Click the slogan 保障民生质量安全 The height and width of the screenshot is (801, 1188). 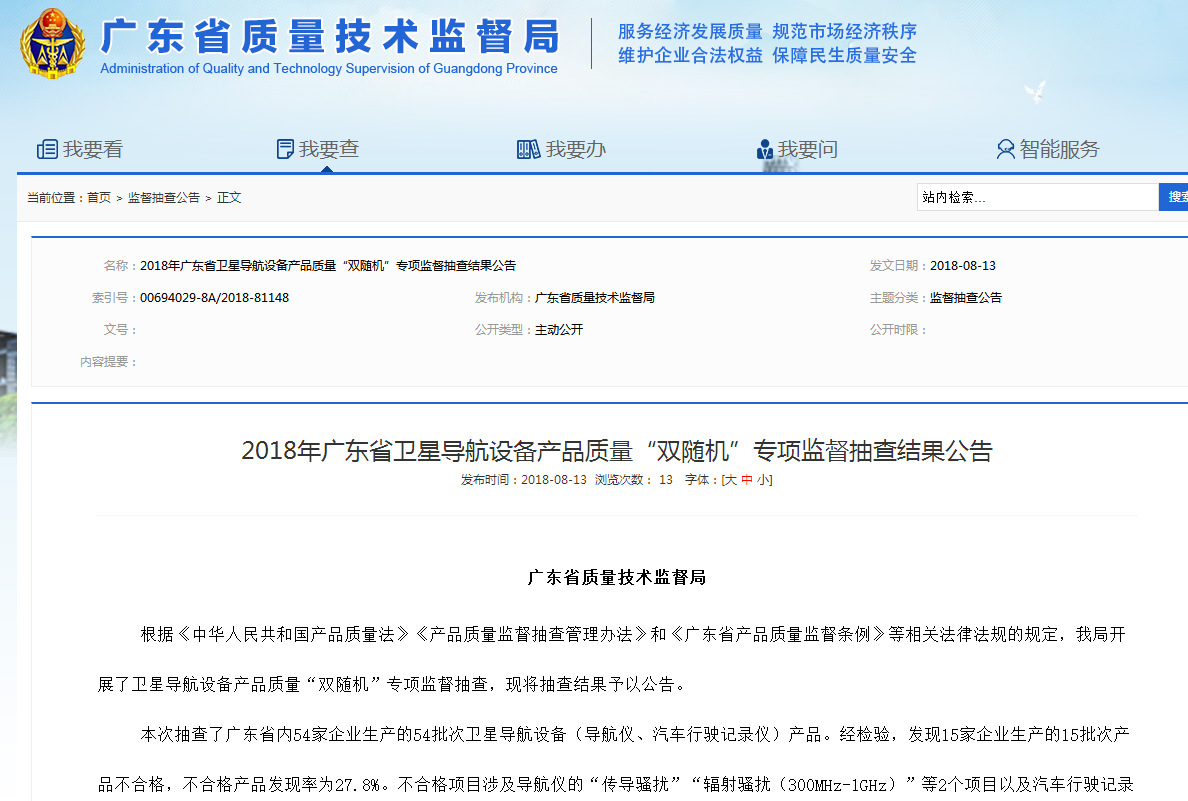844,55
